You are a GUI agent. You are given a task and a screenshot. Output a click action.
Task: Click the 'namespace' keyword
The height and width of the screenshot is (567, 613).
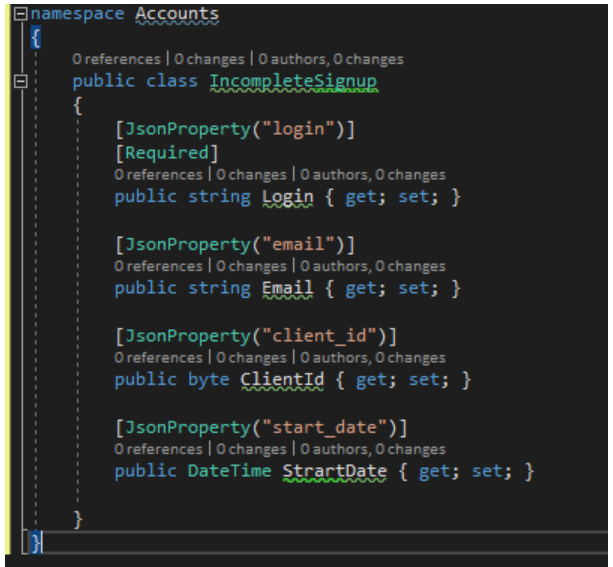(77, 14)
